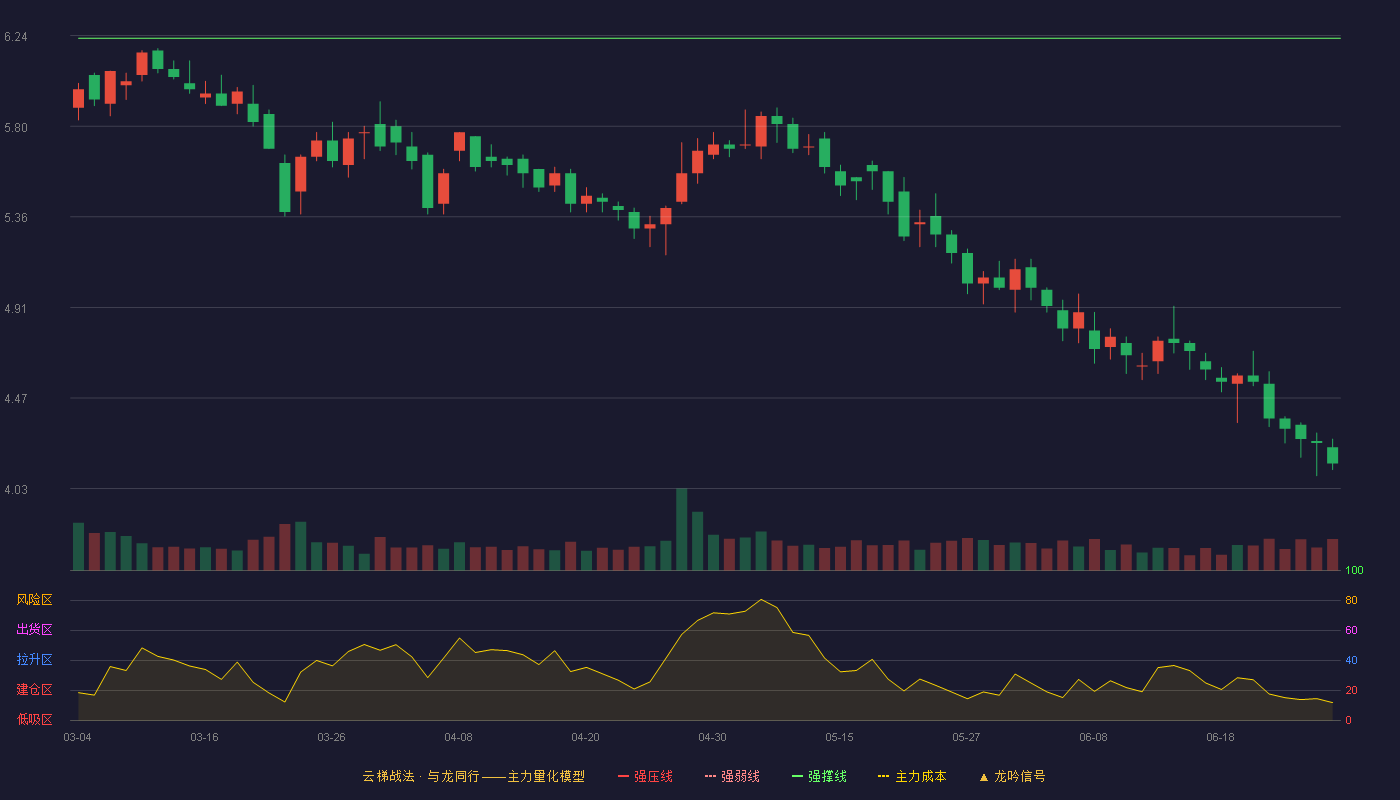Toggle the 强撑线 legend item
This screenshot has width=1400, height=800.
(819, 776)
